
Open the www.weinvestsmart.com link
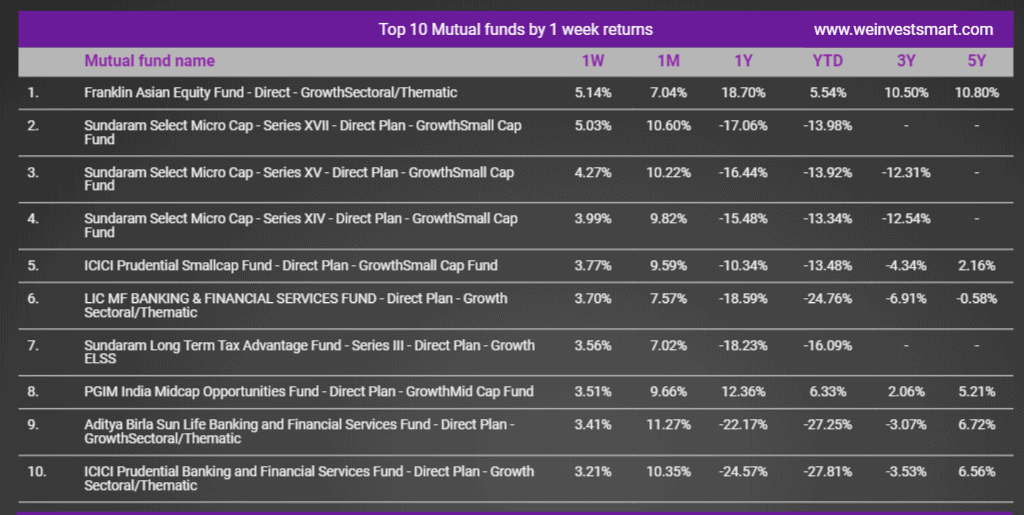pyautogui.click(x=903, y=29)
